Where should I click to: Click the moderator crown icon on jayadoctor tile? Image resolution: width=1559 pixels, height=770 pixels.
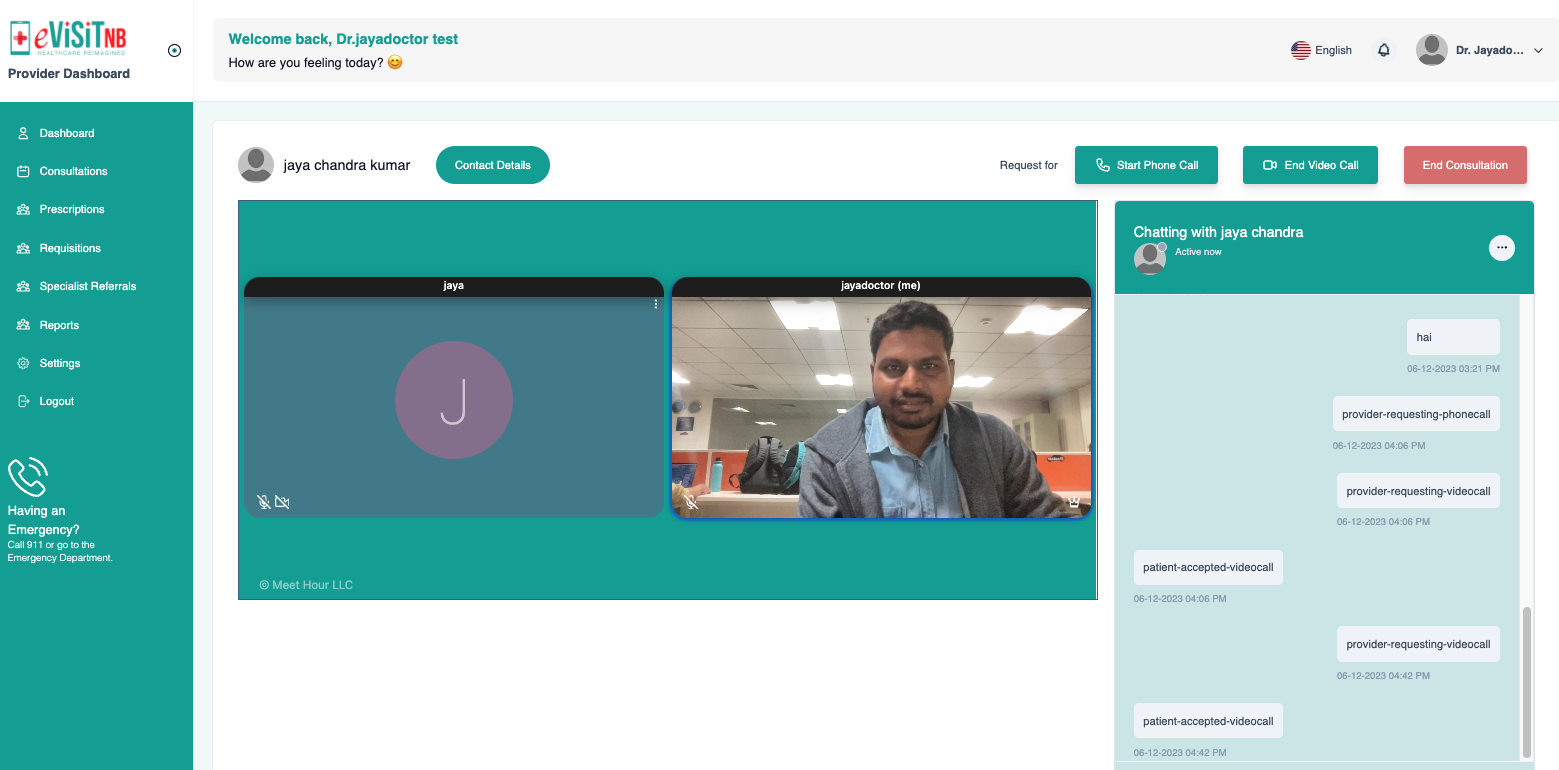coord(1074,502)
